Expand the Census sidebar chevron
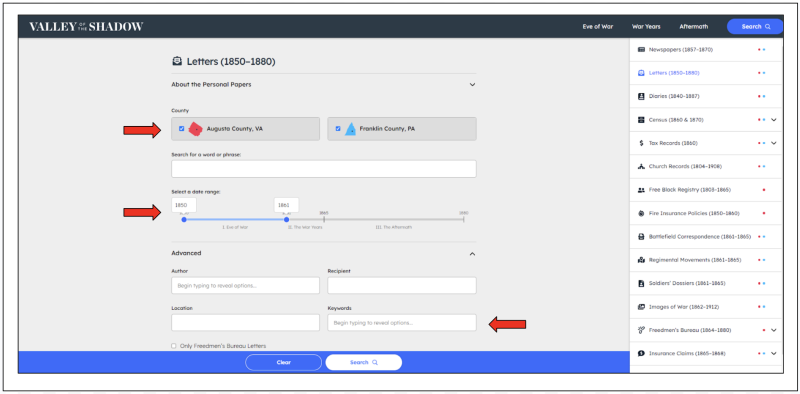This screenshot has height=394, width=800. [x=773, y=120]
